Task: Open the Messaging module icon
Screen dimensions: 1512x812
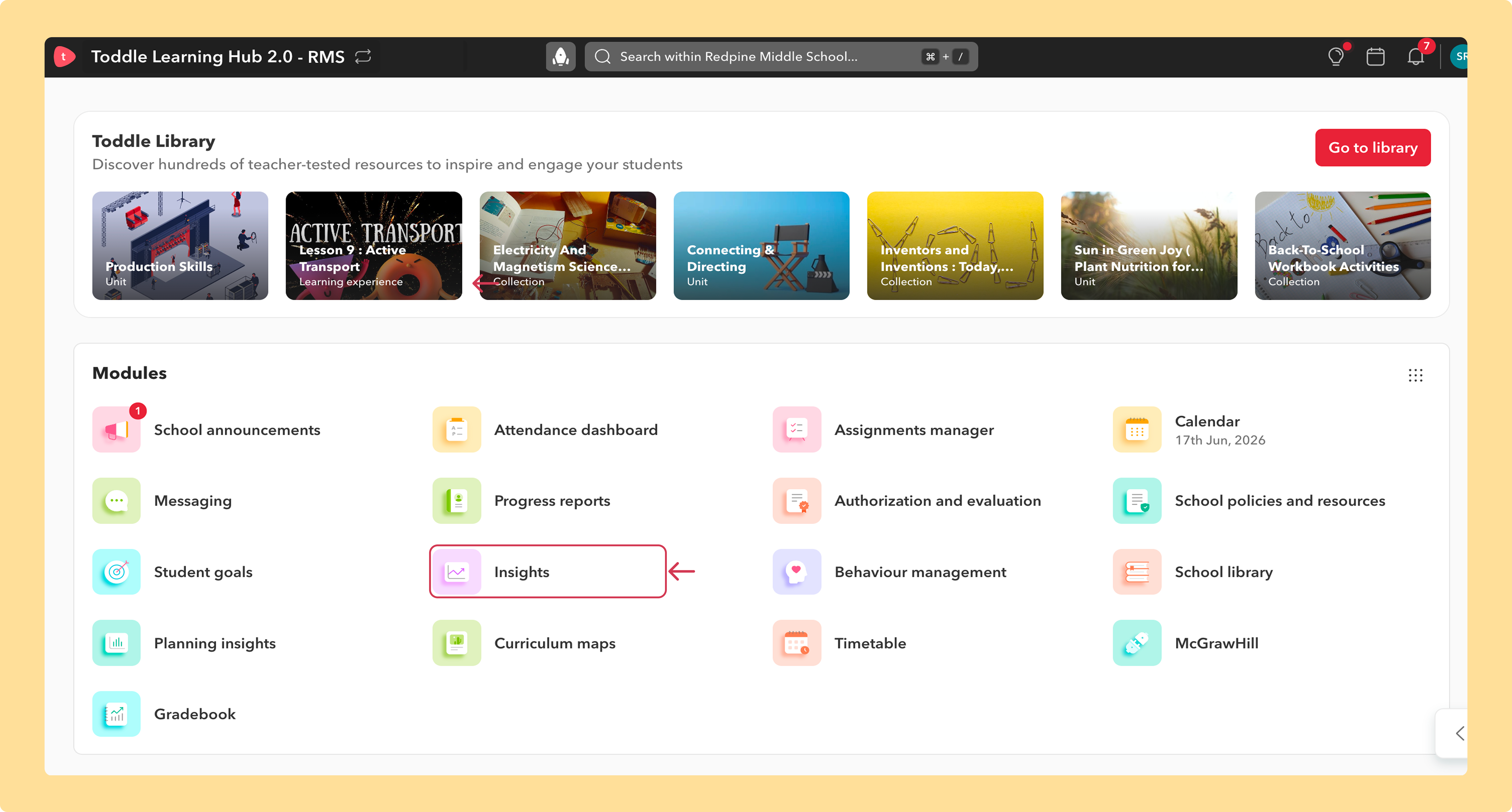Action: (116, 501)
